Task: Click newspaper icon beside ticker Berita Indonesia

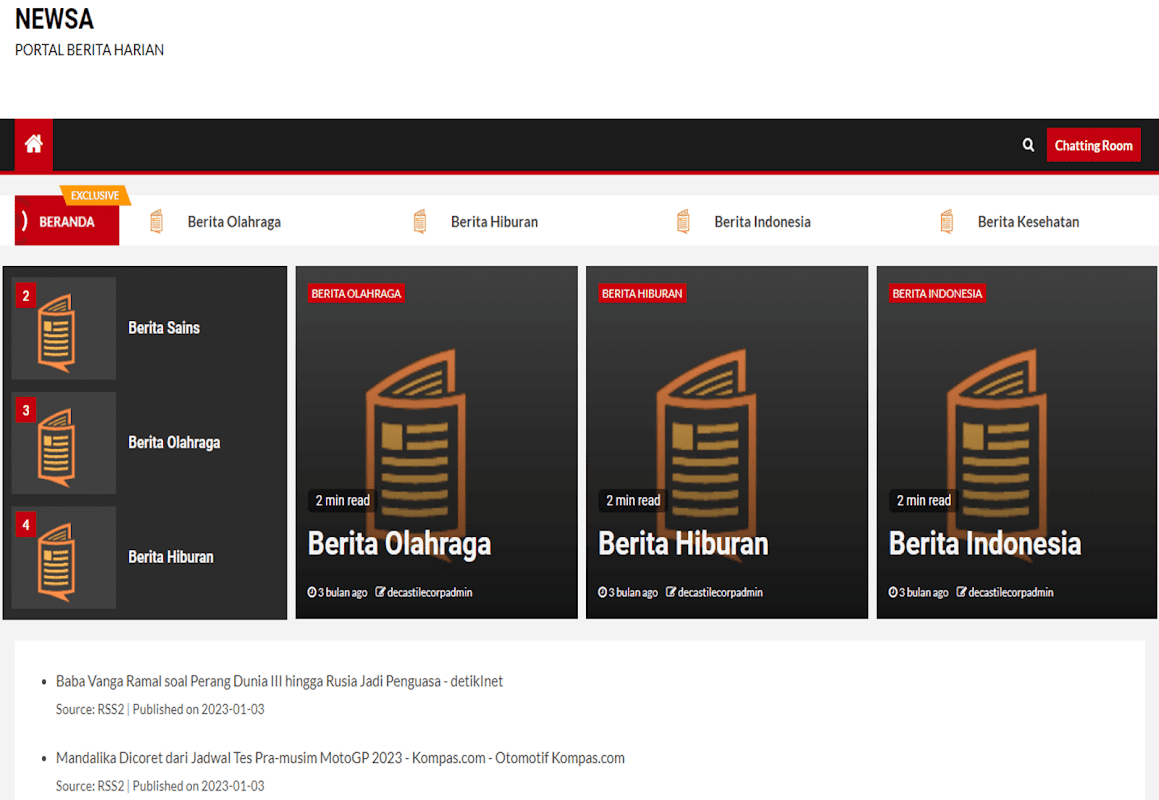Action: tap(683, 221)
